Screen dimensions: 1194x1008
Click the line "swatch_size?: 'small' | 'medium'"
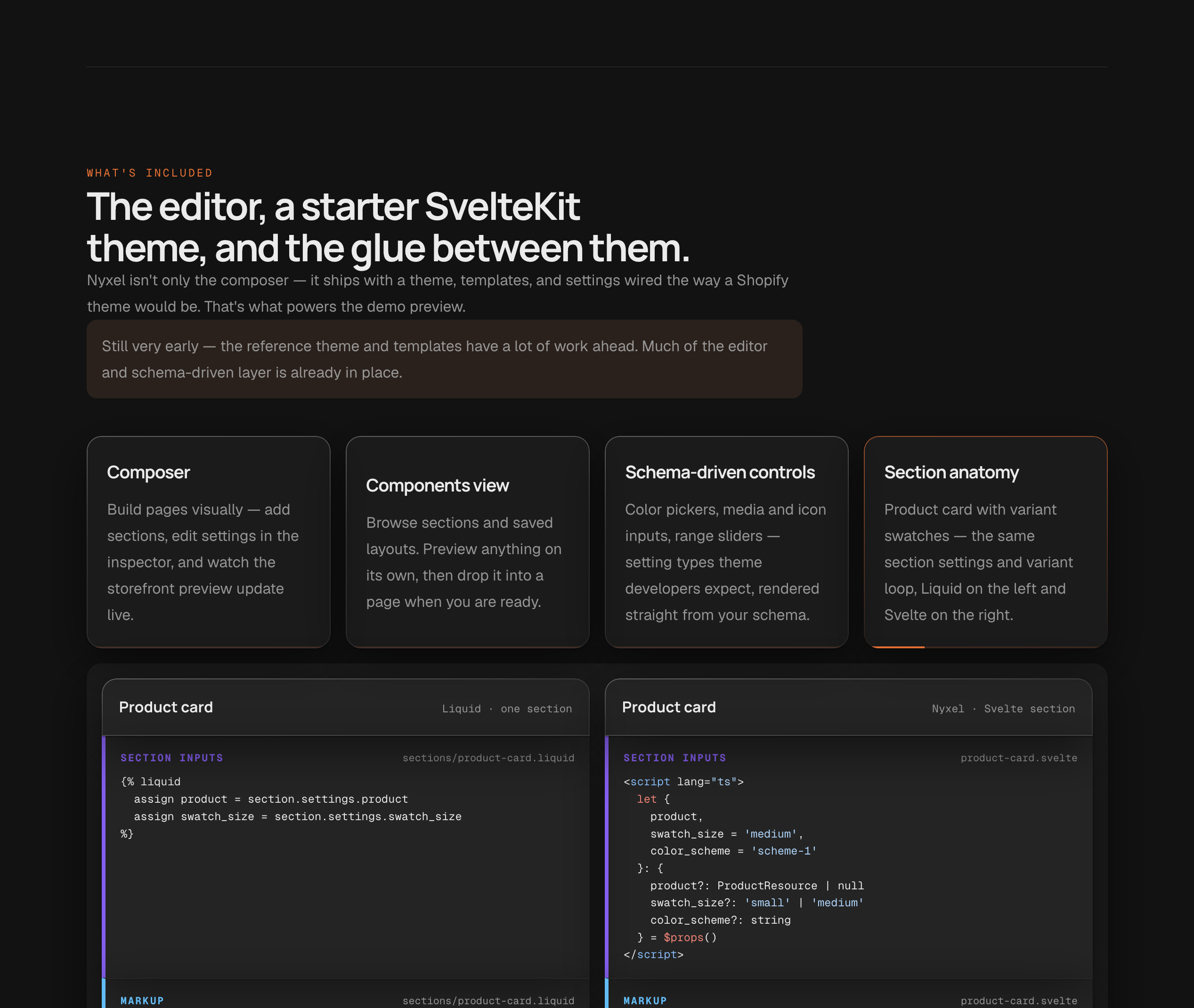point(757,903)
